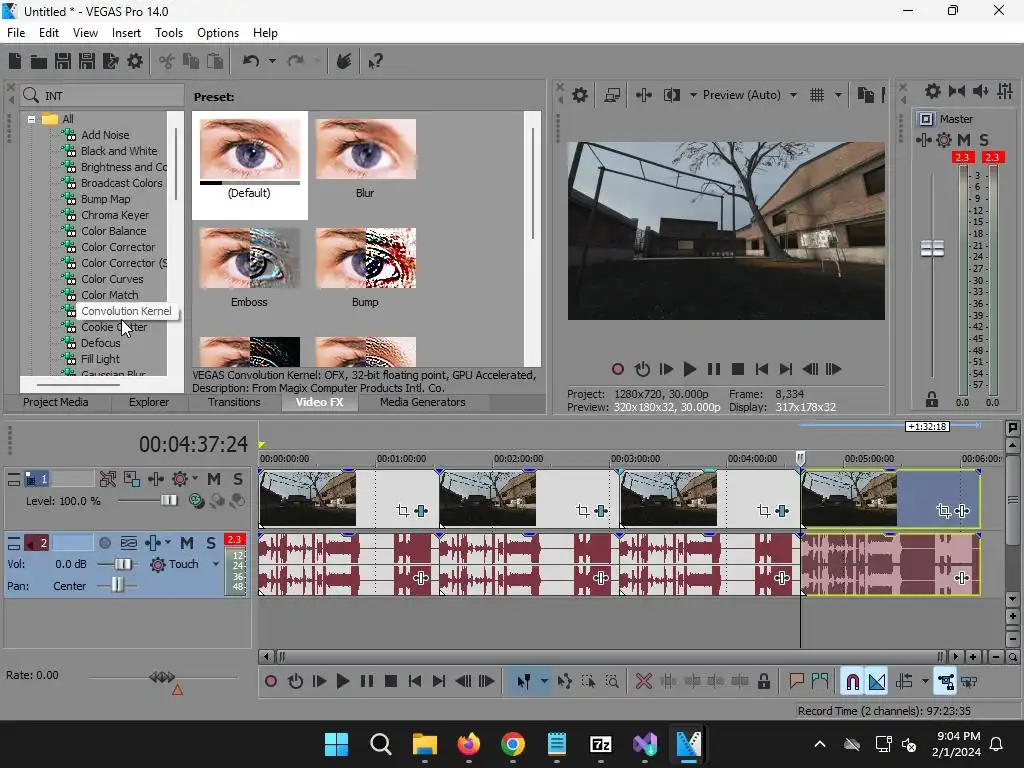Collapse the All folder in FX tree

[31, 120]
